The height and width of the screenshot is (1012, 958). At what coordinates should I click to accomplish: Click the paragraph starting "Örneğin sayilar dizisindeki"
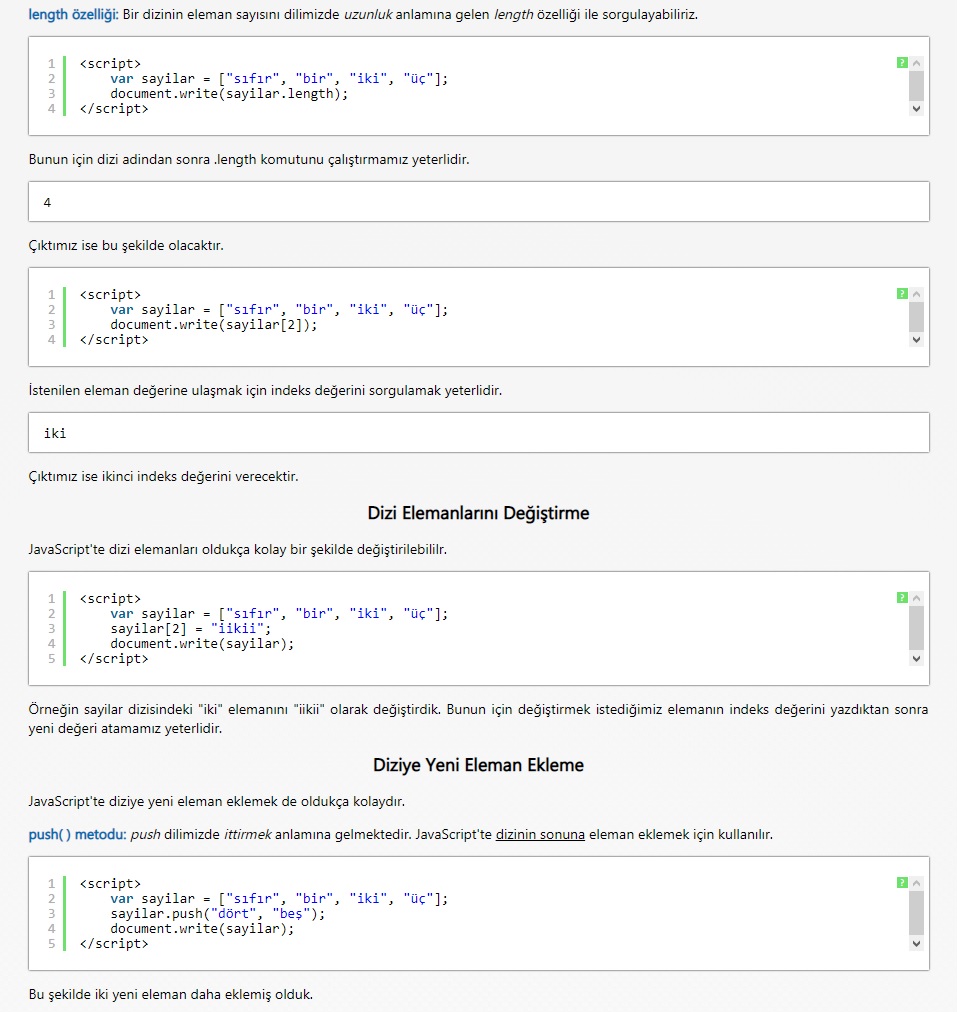478,718
